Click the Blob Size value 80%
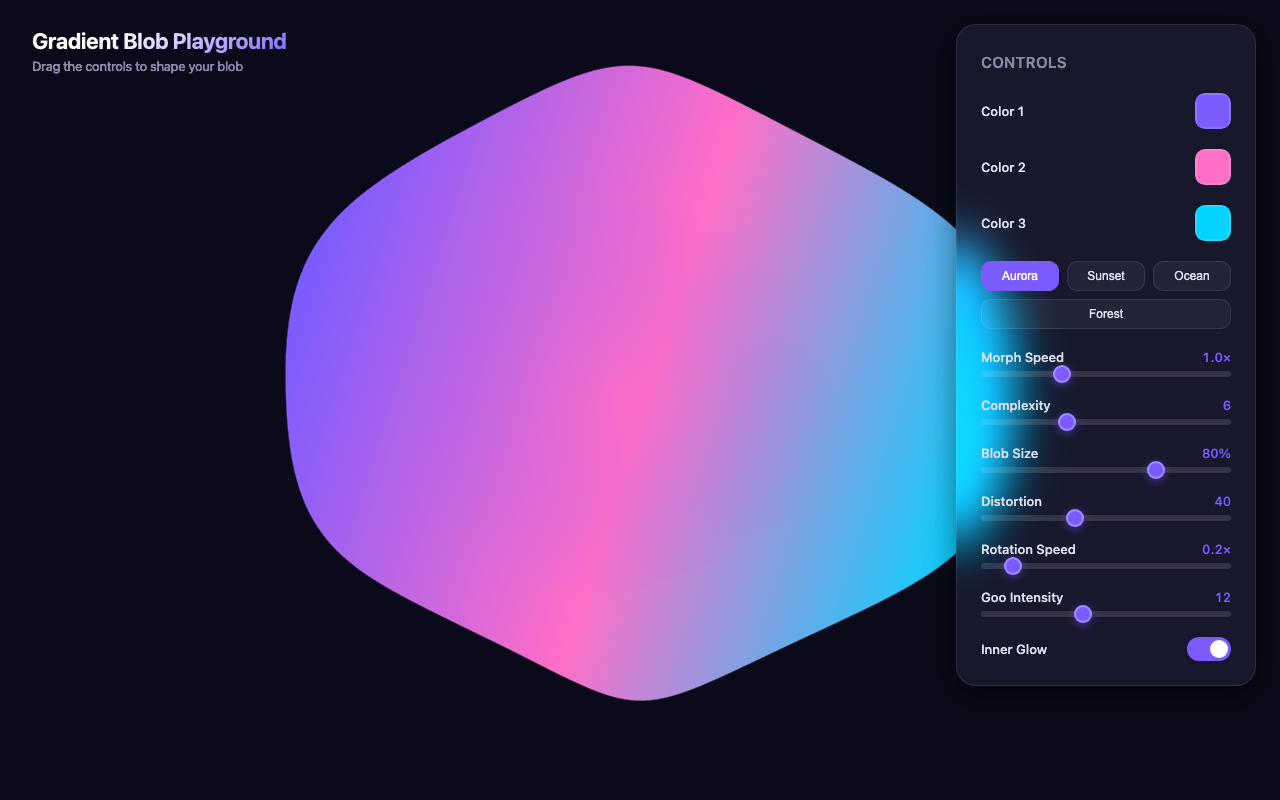The width and height of the screenshot is (1280, 800). 1216,453
